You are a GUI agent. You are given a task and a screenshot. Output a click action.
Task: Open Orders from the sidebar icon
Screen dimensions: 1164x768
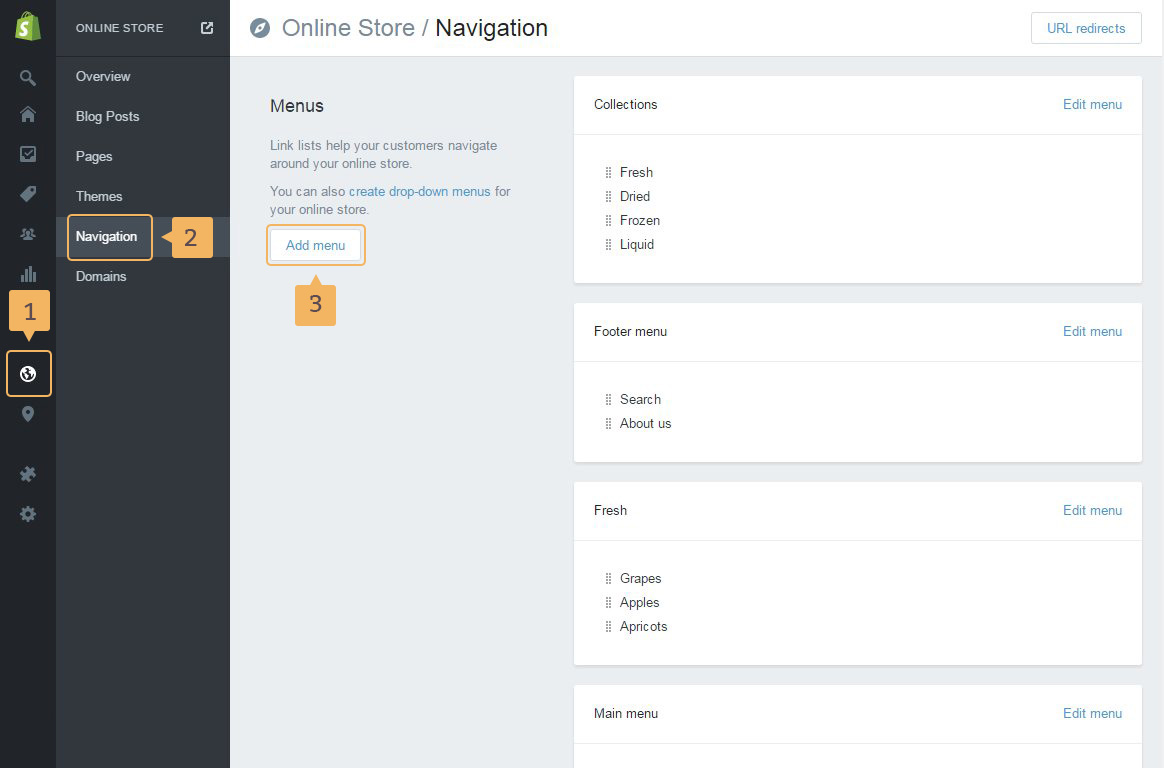[28, 154]
